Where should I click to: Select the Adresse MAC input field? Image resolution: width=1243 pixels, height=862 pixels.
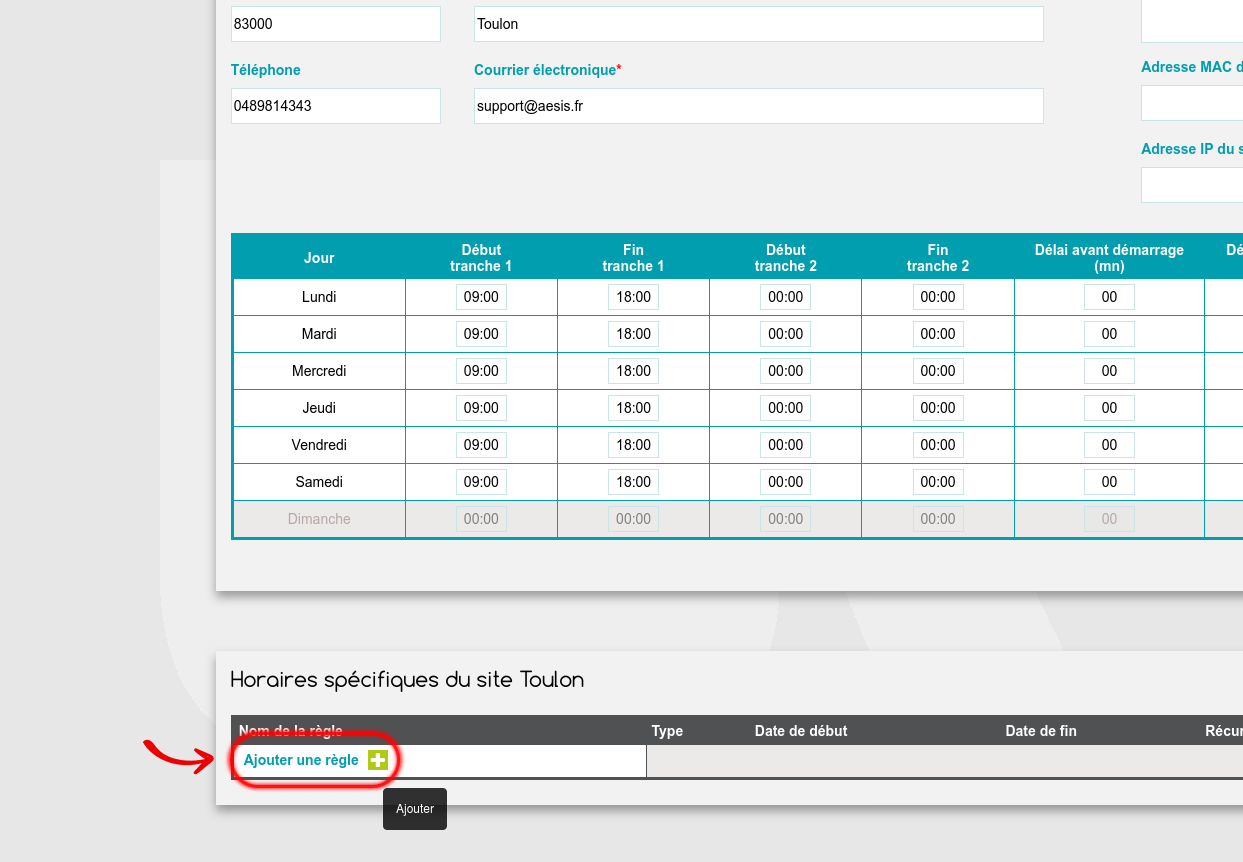pyautogui.click(x=1192, y=103)
